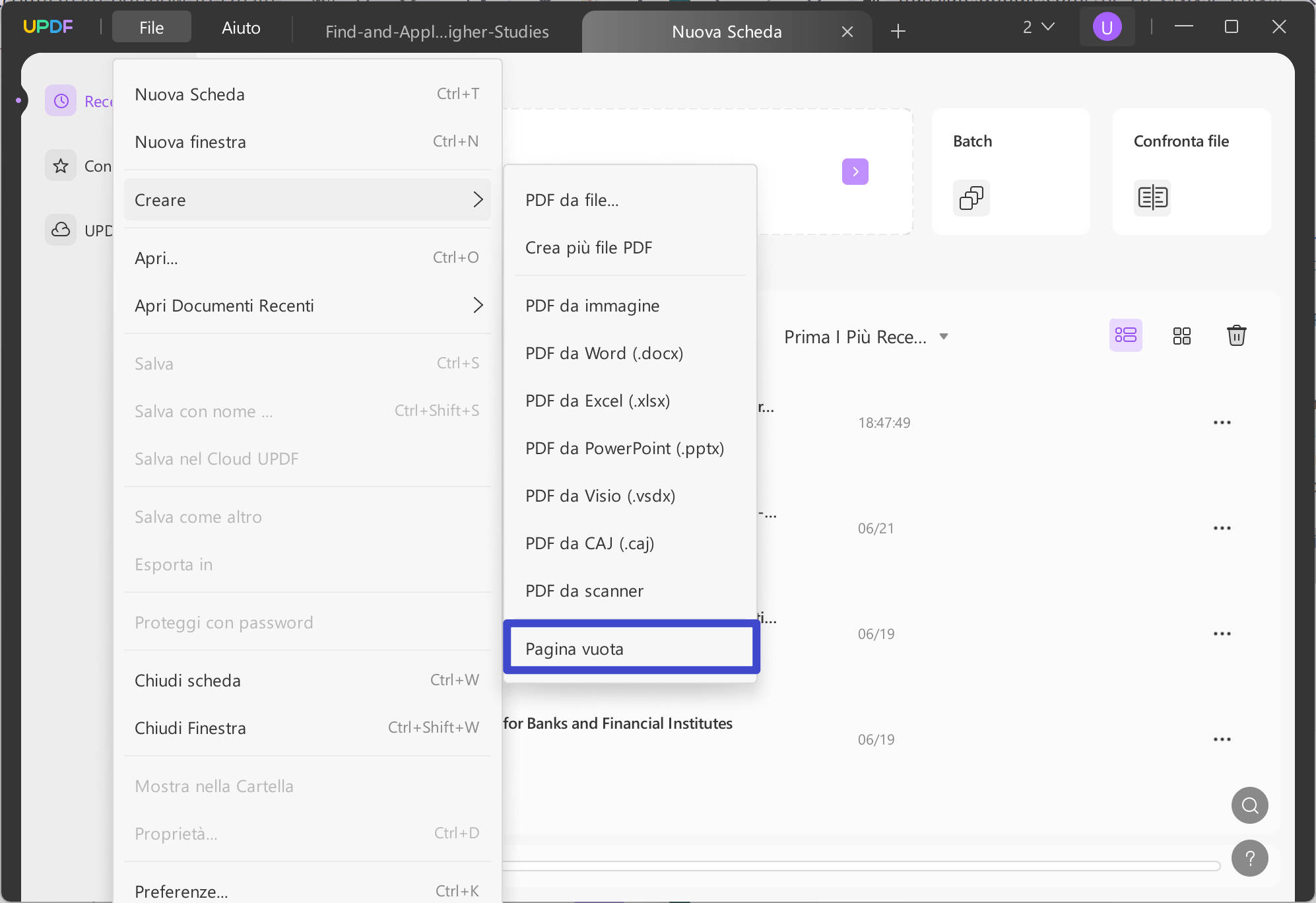
Task: Open the help question mark button
Action: [x=1250, y=858]
